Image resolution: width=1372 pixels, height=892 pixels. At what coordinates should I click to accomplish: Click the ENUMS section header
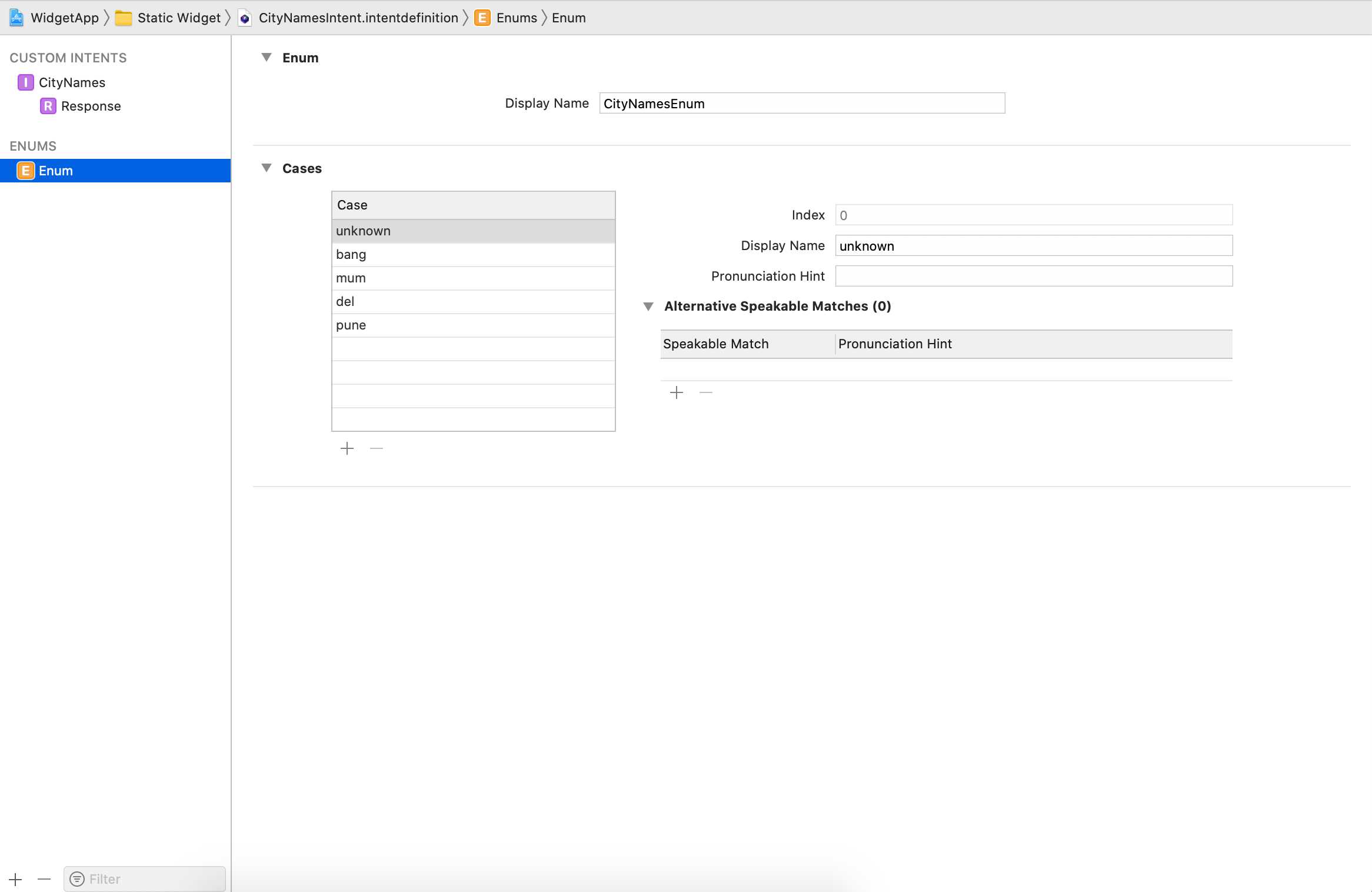[x=33, y=146]
